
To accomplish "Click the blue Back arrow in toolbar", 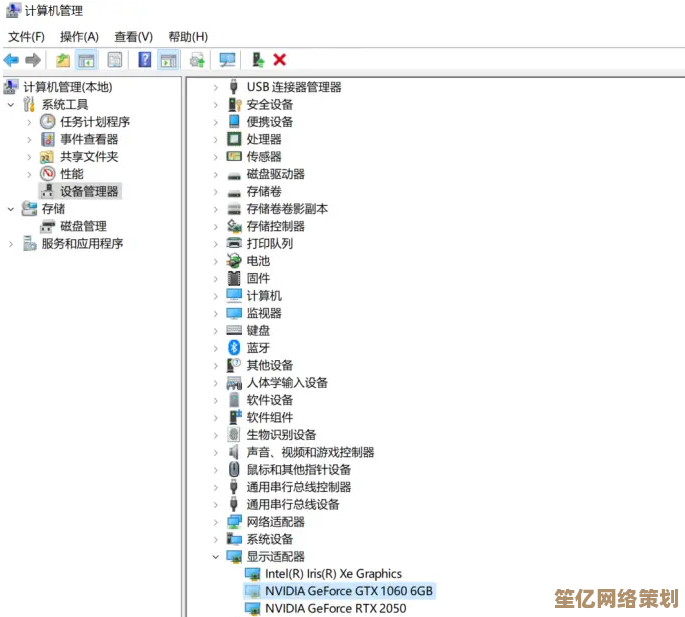I will click(12, 60).
